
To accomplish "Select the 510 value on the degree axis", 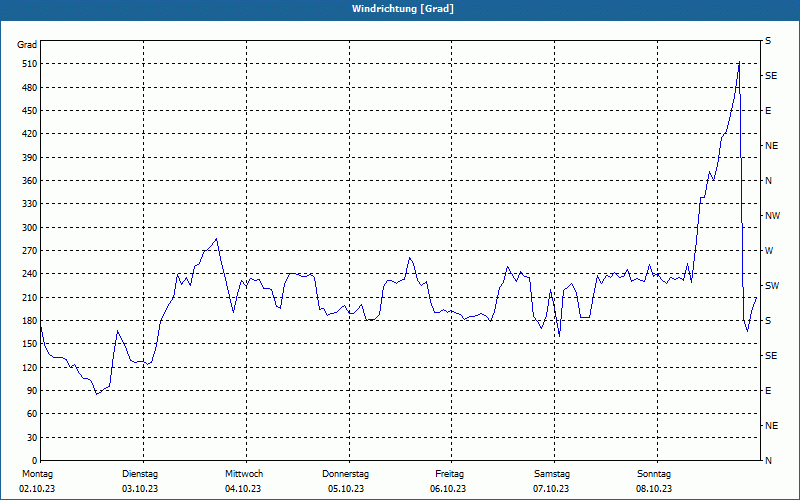I will tap(30, 64).
